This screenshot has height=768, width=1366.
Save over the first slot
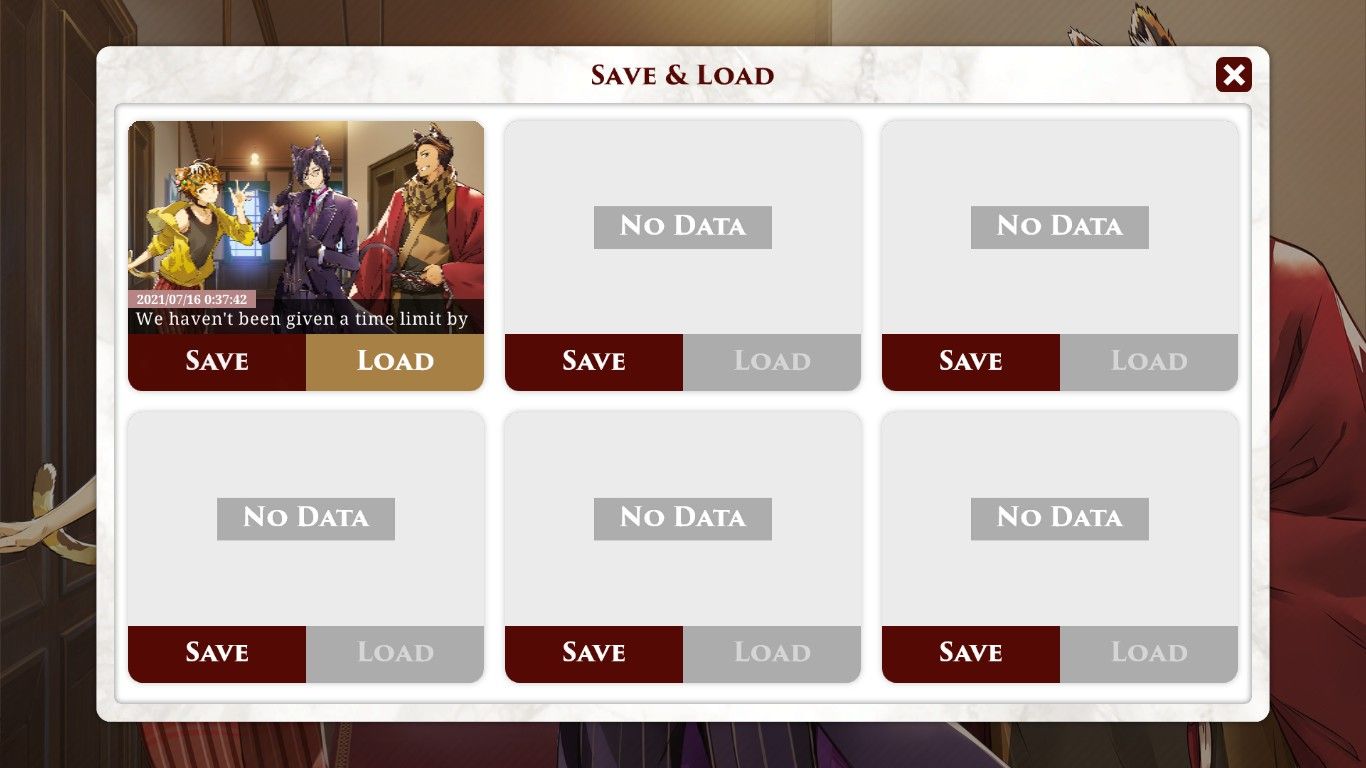click(217, 362)
